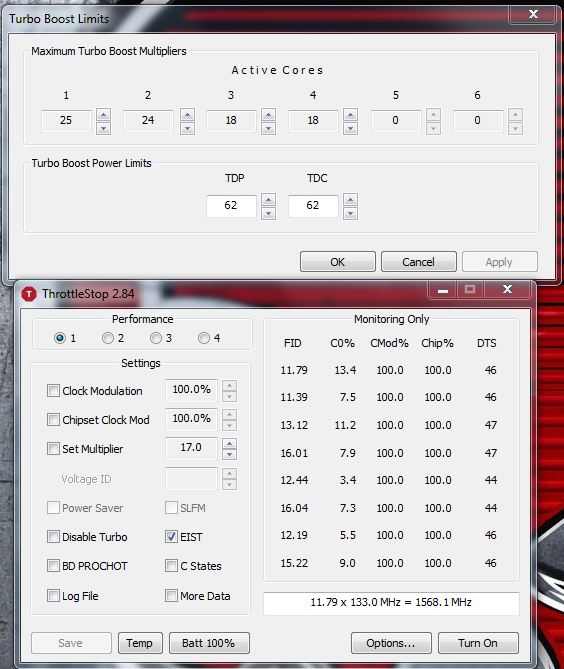The image size is (564, 669).
Task: Select Performance profile 3 radio button
Action: pyautogui.click(x=156, y=338)
